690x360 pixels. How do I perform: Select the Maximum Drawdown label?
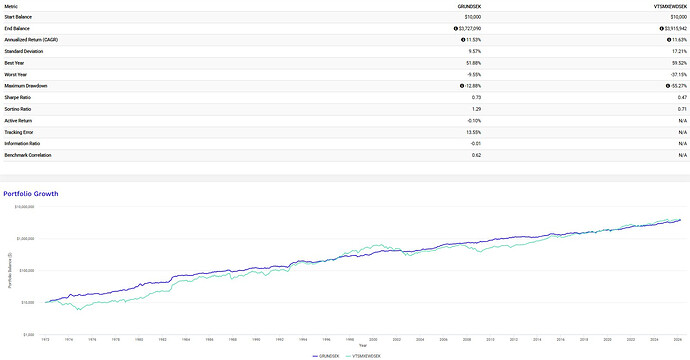[x=26, y=86]
